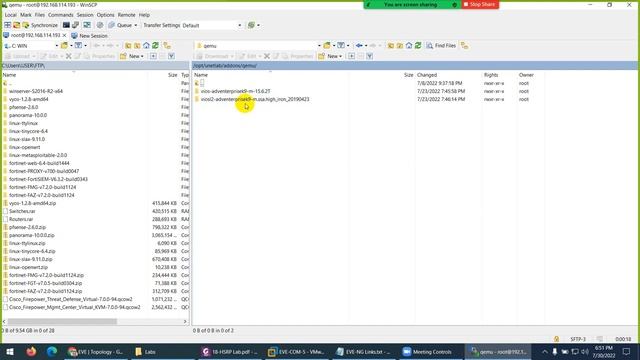640x360 pixels.
Task: Open the Commander layout icon in main toolbar
Action: (x=7, y=25)
